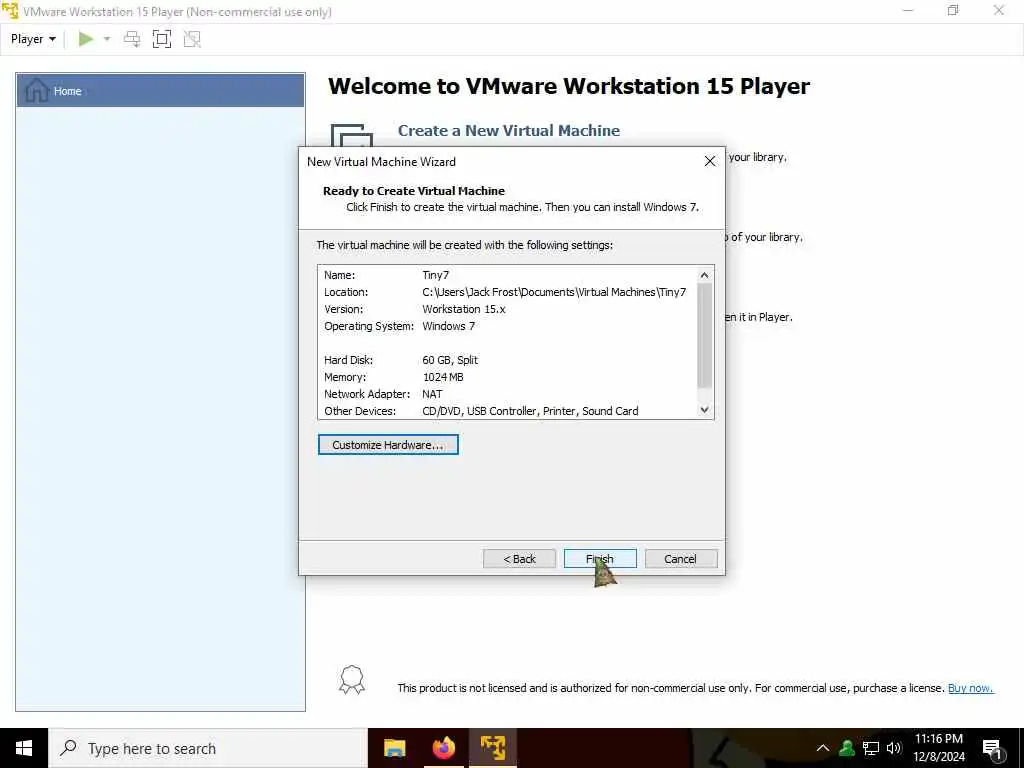
Task: Click Create a New Virtual Machine link
Action: [509, 131]
